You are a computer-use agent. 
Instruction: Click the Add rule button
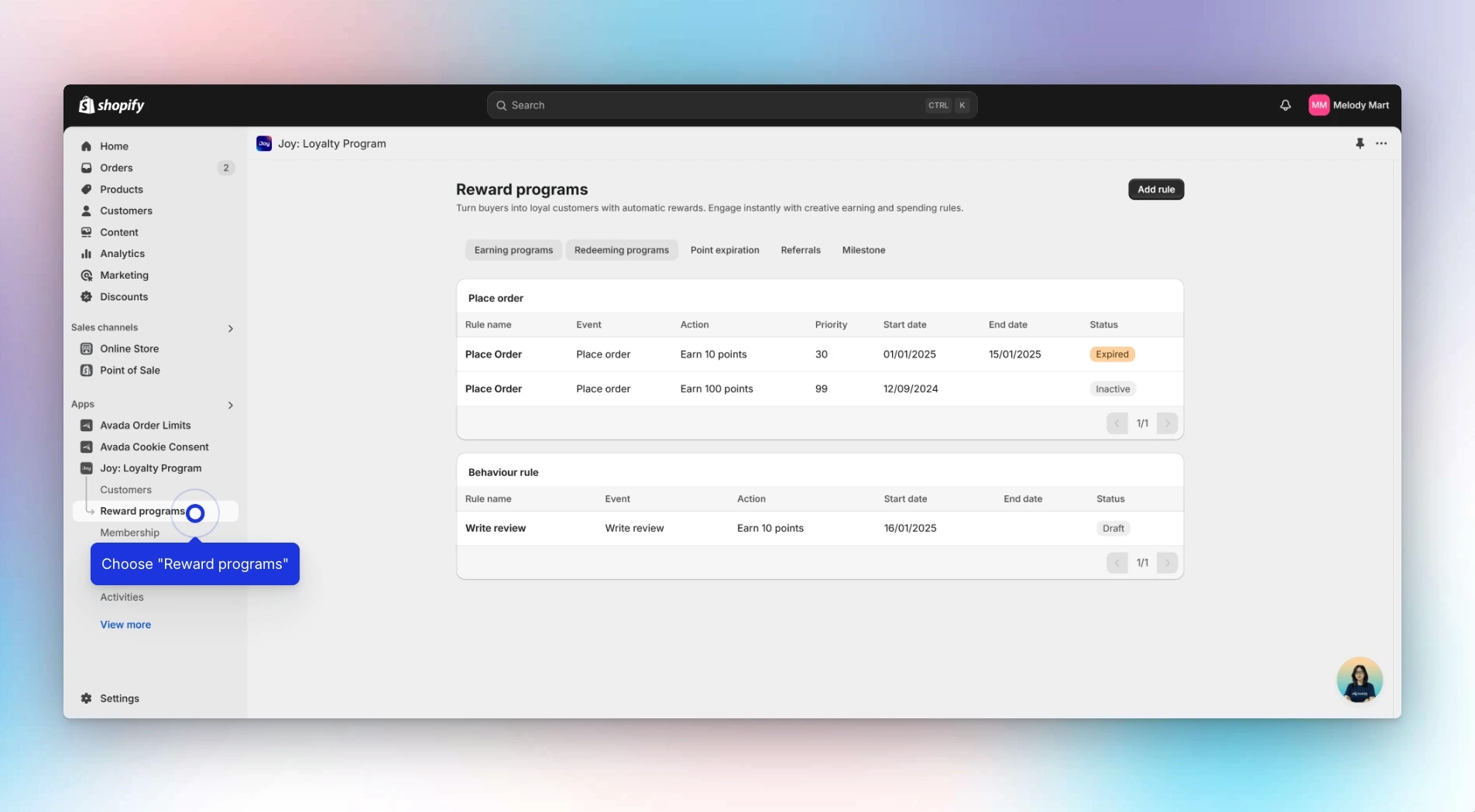click(x=1155, y=190)
